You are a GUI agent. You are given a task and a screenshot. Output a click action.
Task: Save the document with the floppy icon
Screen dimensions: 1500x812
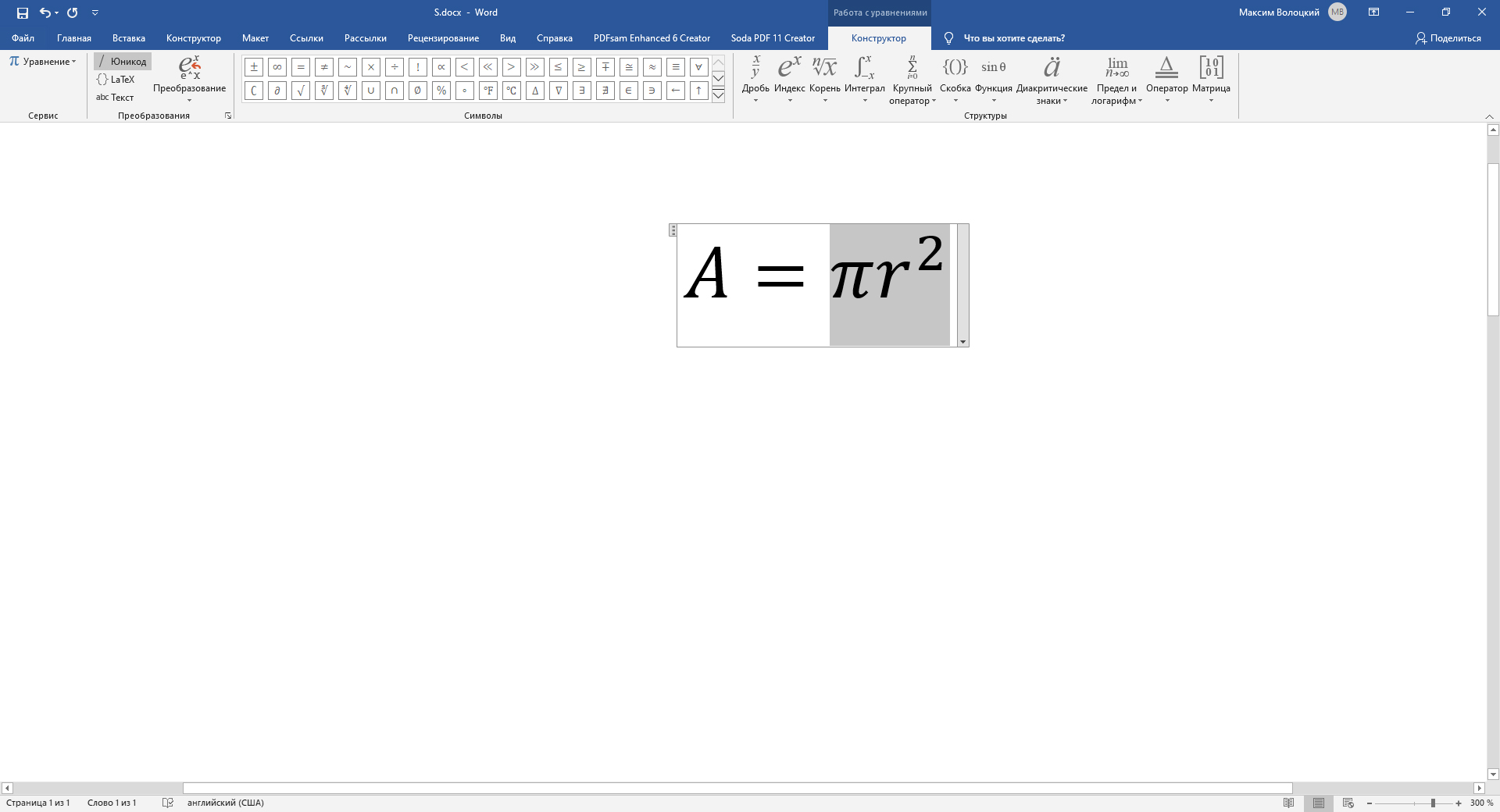click(x=23, y=12)
